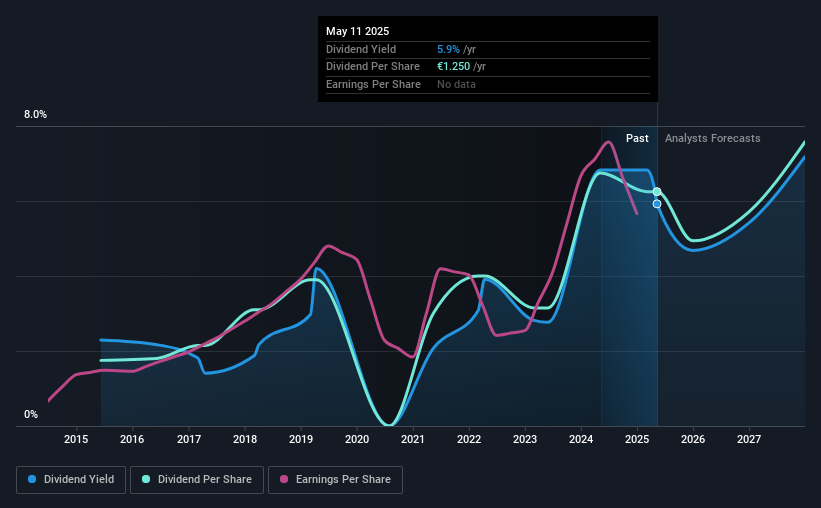Click the 0% y-axis label
The image size is (821, 508).
pyautogui.click(x=31, y=414)
